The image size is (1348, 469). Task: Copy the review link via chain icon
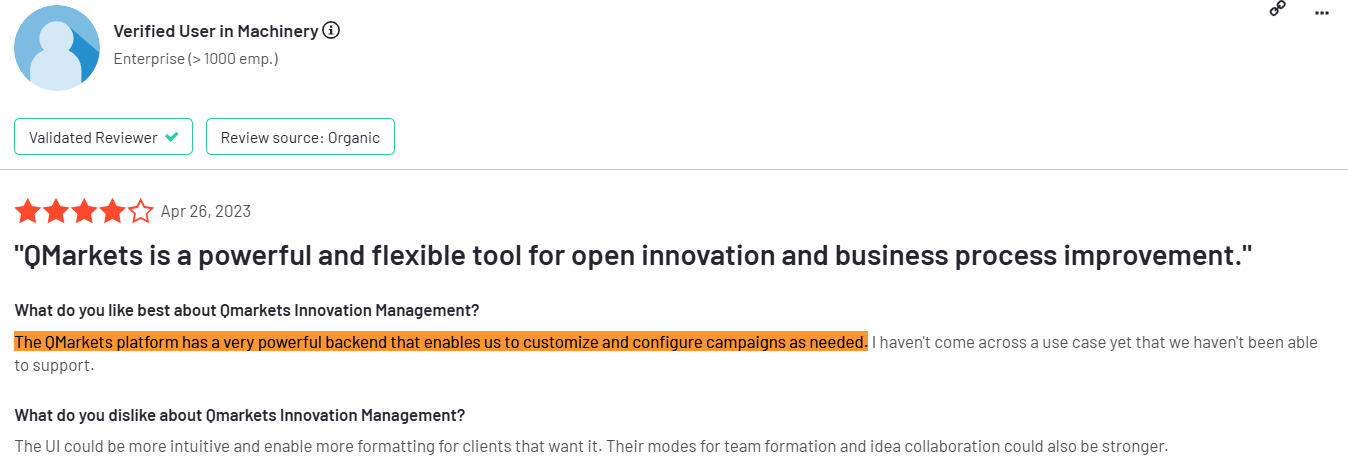(1277, 7)
